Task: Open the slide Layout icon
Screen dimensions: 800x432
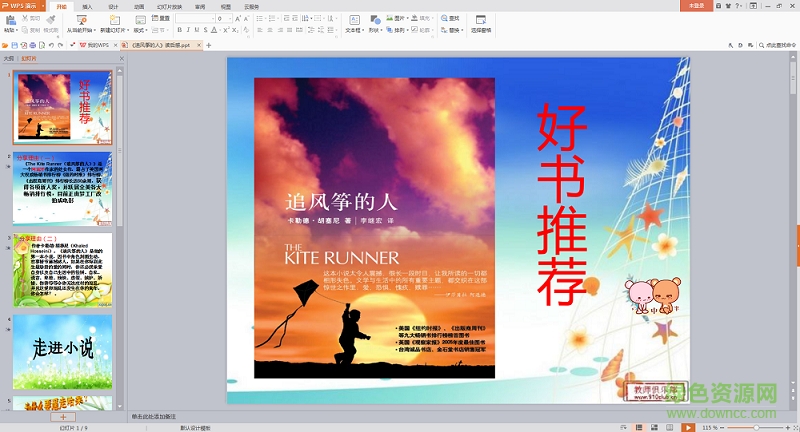Action: [140, 20]
